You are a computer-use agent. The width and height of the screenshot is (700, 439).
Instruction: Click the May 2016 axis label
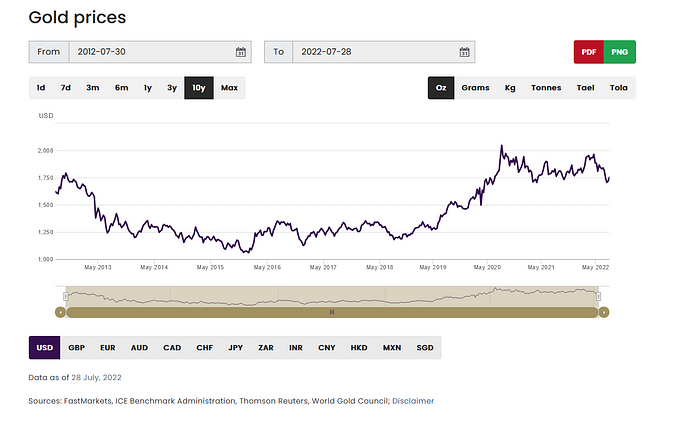pyautogui.click(x=267, y=267)
